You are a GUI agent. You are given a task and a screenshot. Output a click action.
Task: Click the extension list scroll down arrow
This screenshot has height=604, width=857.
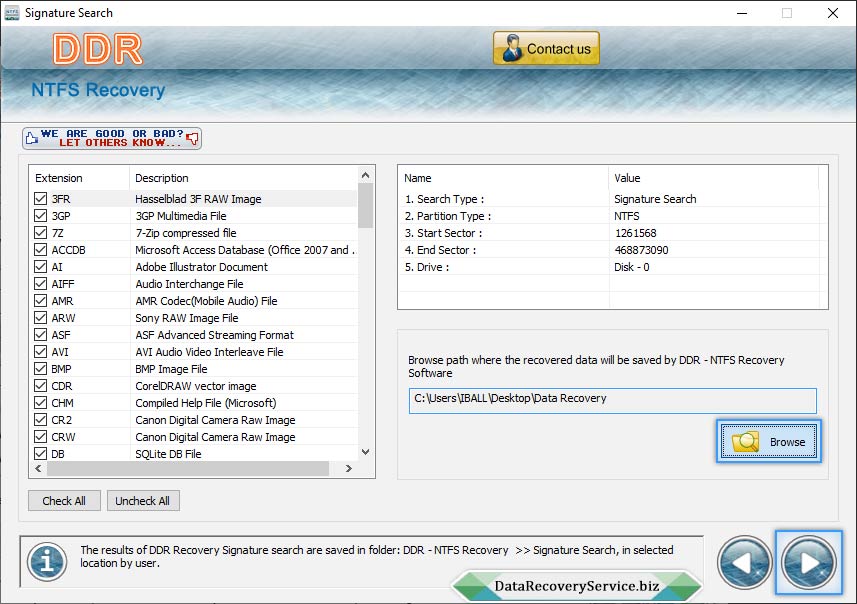tap(366, 452)
